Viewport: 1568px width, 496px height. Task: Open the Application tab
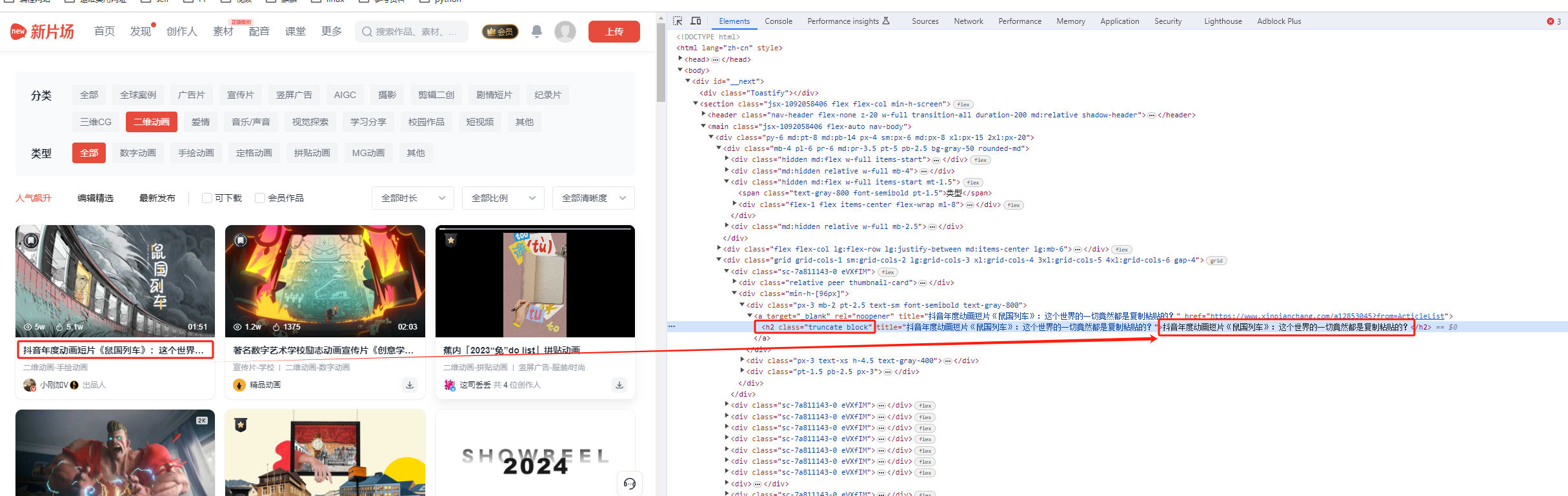(1120, 21)
